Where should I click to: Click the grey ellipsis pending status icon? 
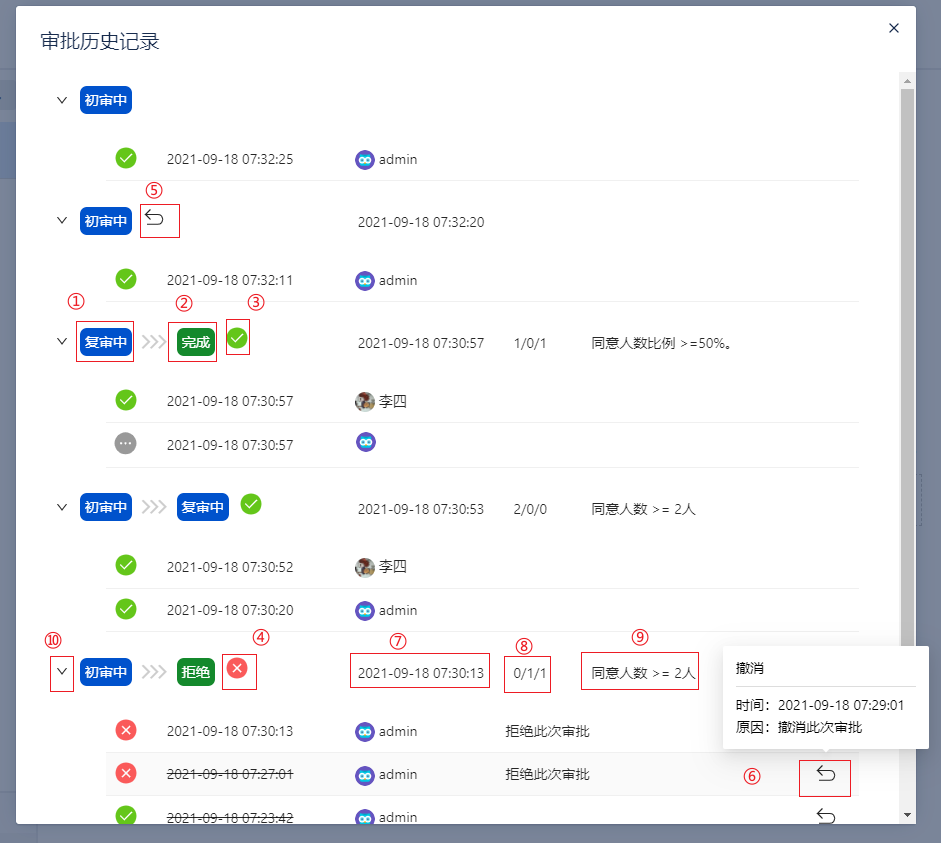126,443
